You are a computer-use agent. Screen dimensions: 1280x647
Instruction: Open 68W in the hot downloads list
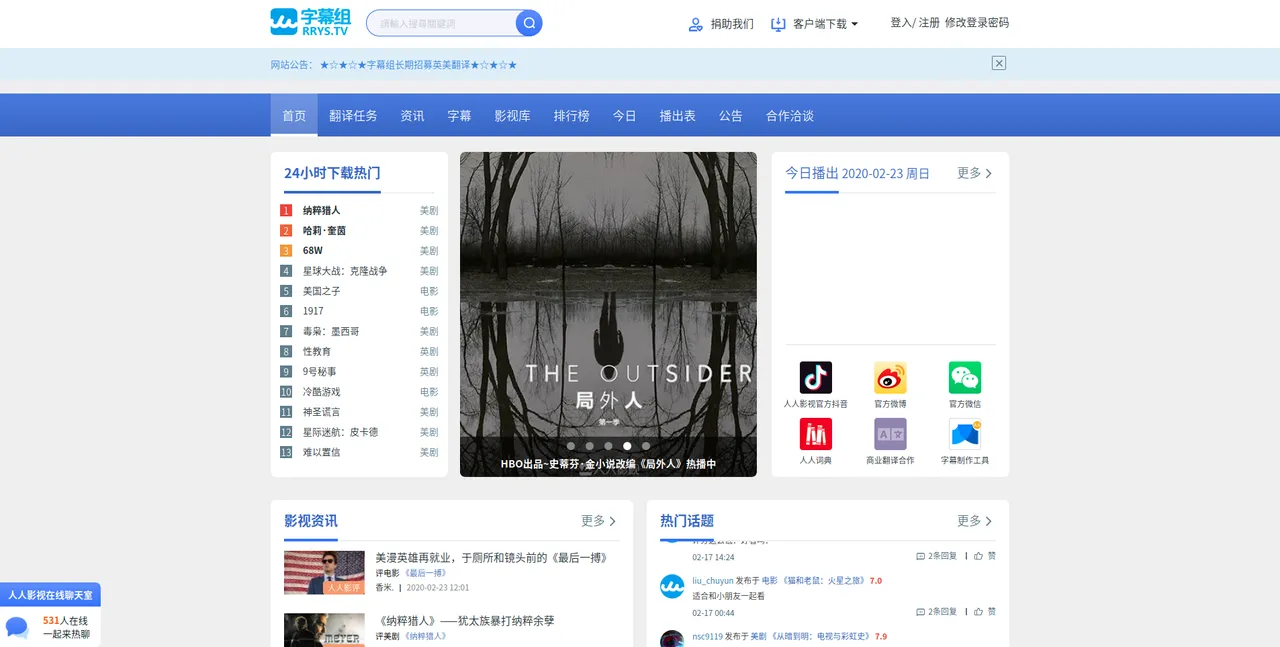click(x=313, y=251)
